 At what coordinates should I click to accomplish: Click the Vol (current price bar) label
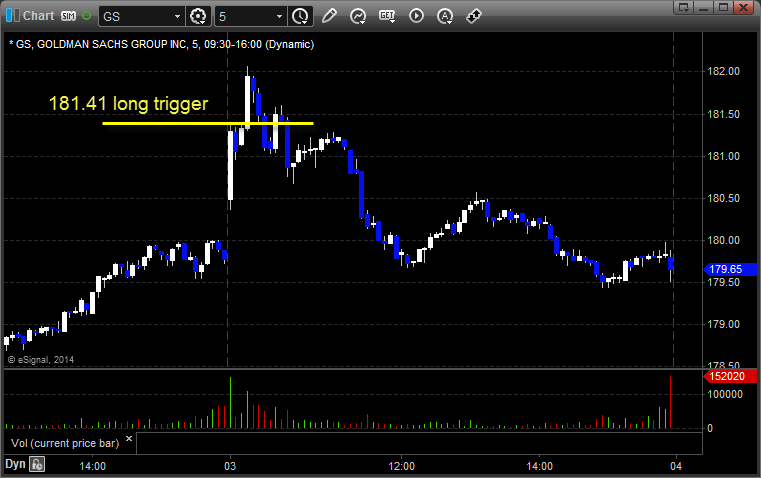(x=65, y=443)
